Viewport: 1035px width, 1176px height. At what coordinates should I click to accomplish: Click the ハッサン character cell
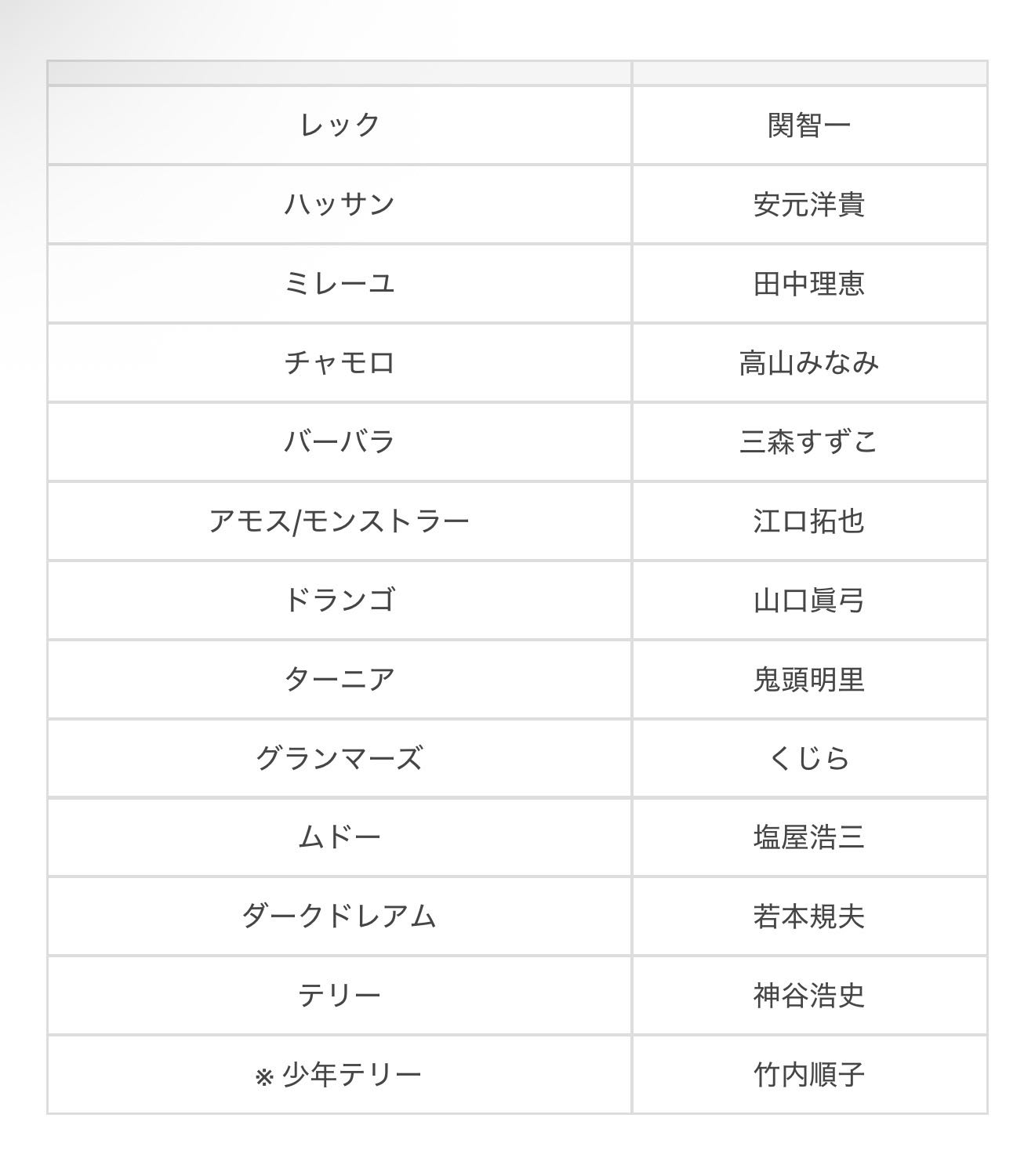[340, 205]
